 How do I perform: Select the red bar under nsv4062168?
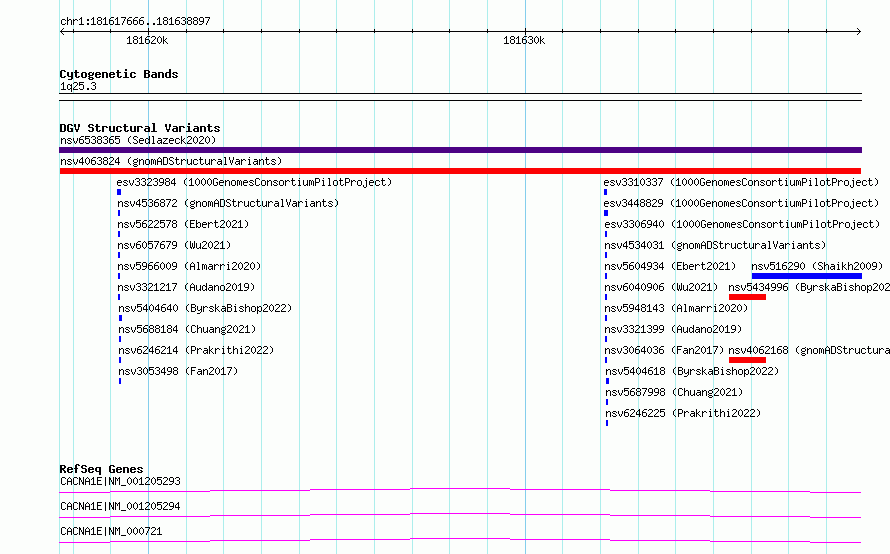tap(748, 360)
